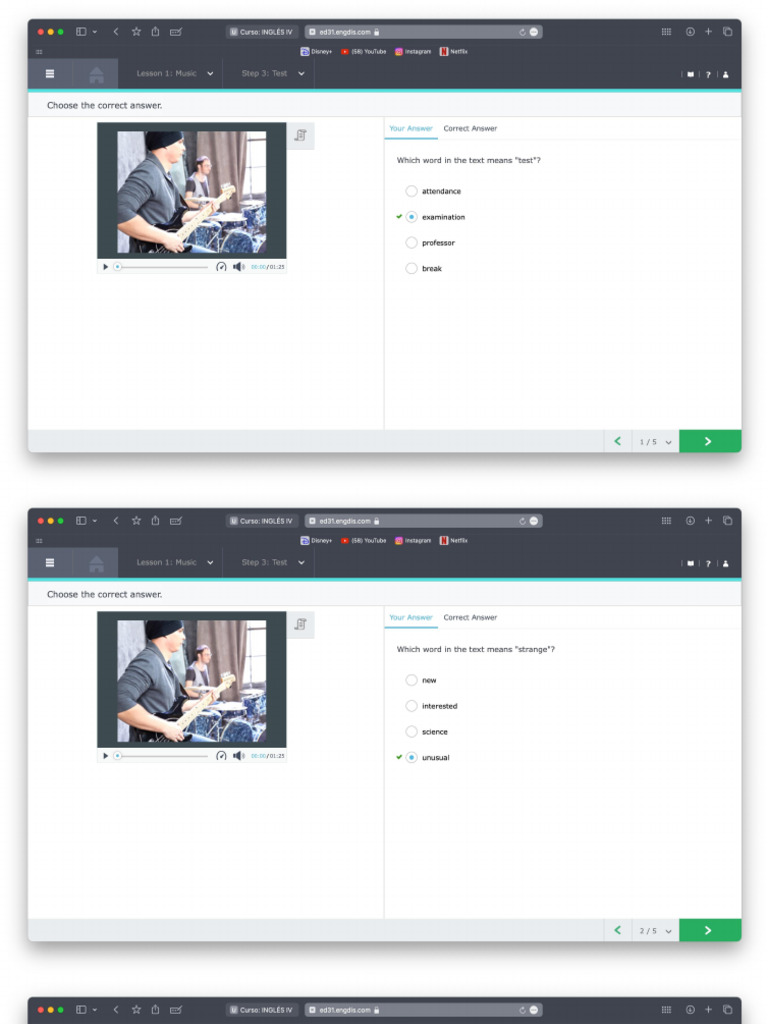The image size is (768, 1024).
Task: Open downloads icon in the 1/5 window browser toolbar
Action: click(690, 31)
